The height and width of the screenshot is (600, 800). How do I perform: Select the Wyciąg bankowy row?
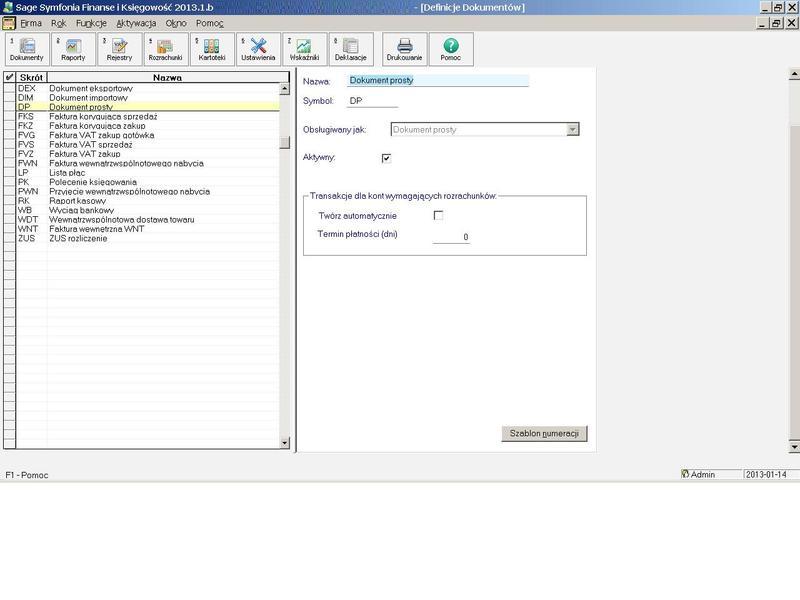point(148,210)
